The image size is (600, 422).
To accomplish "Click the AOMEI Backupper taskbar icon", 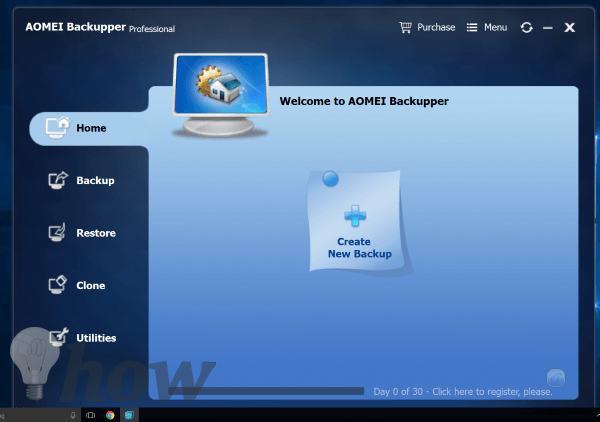I will point(129,415).
